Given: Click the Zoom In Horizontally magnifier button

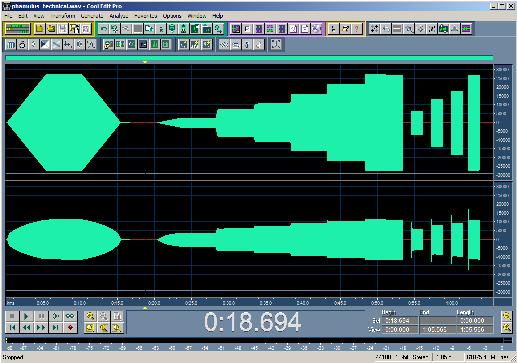Looking at the screenshot, I should pyautogui.click(x=90, y=316).
